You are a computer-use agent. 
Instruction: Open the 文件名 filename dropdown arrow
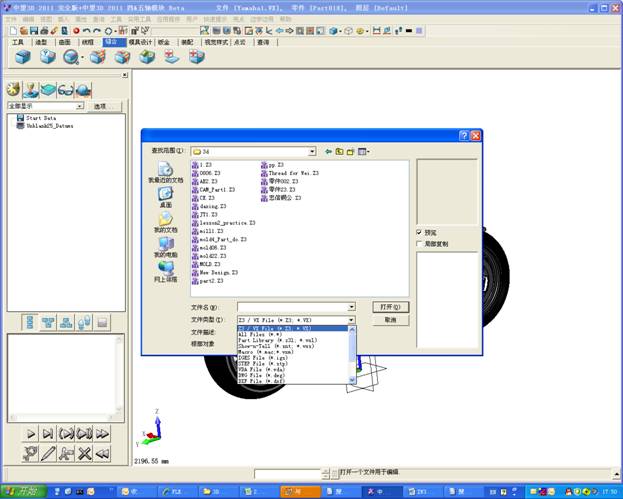pos(351,307)
